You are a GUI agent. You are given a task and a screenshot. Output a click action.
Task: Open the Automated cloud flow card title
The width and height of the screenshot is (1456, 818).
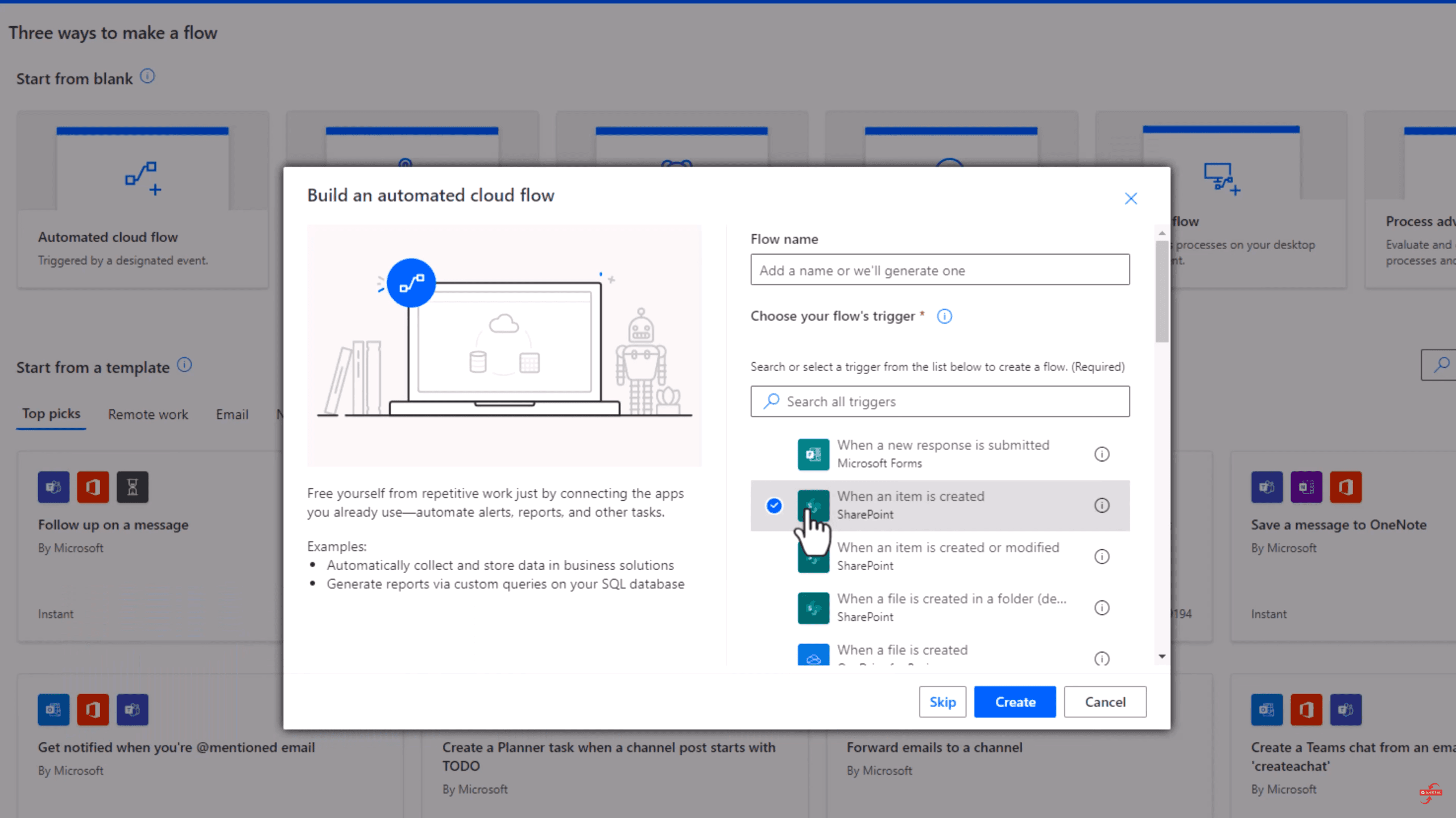[x=108, y=237]
